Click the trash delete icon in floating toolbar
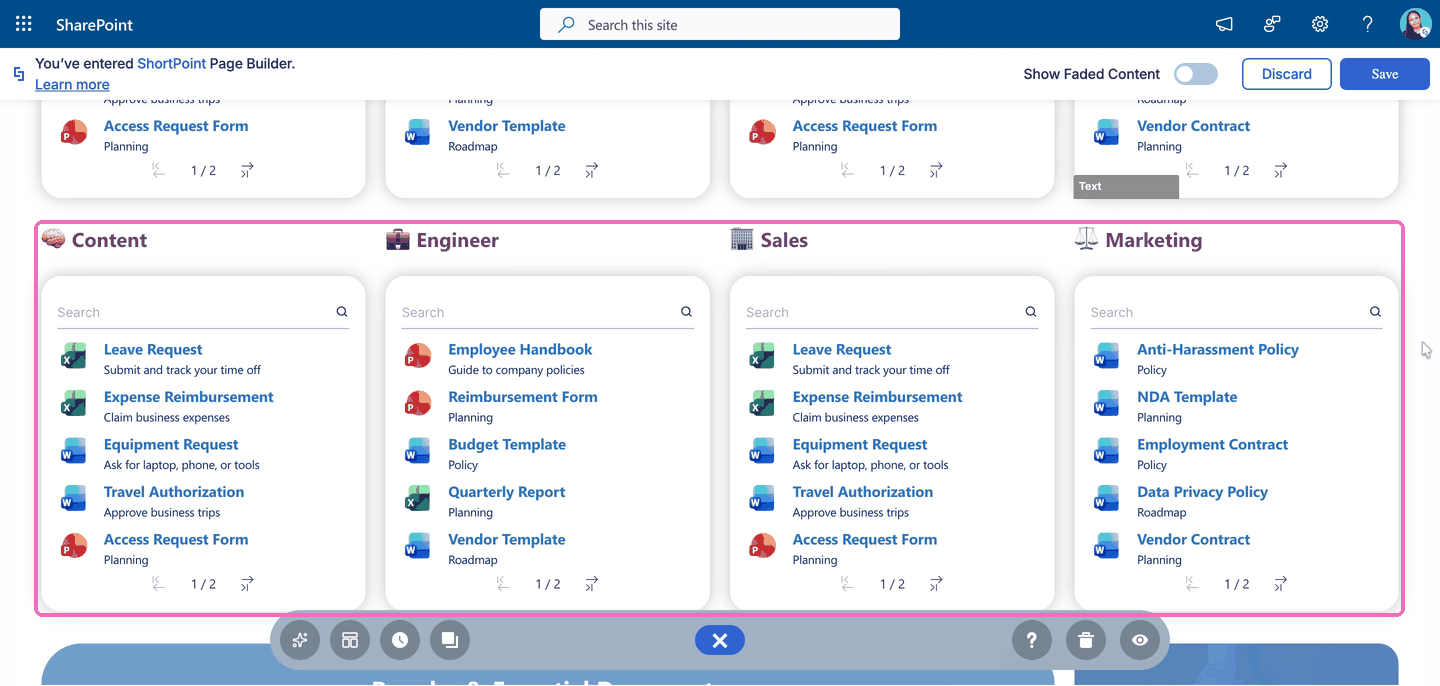 click(1086, 640)
